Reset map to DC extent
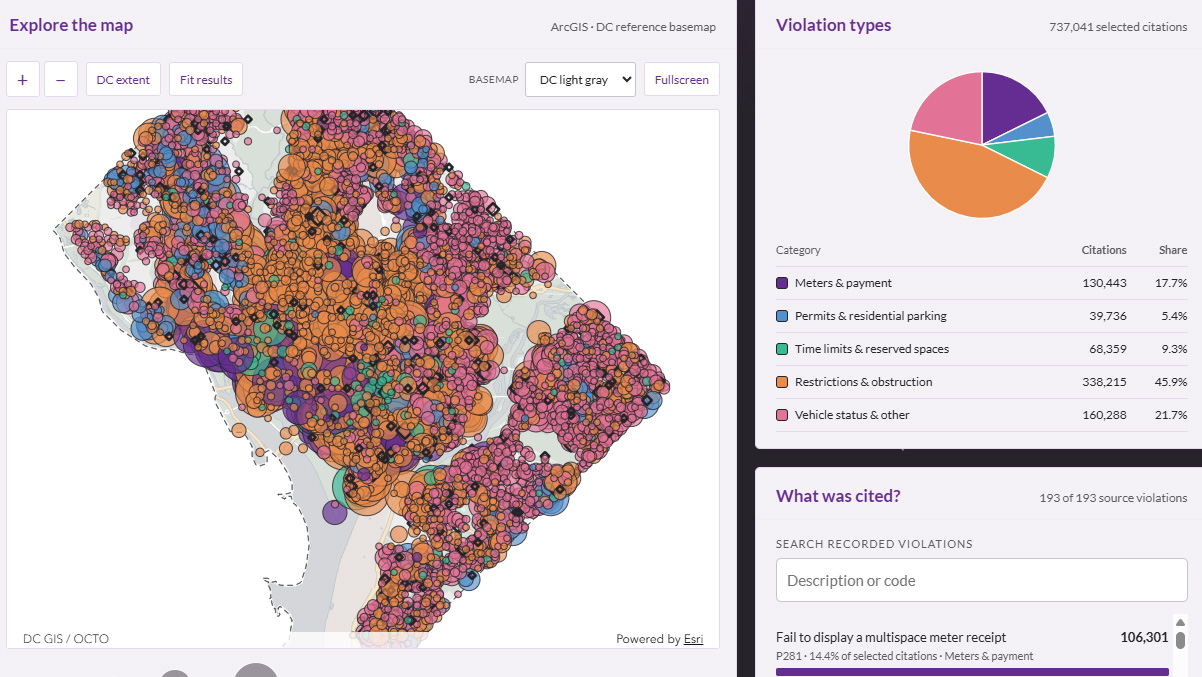The width and height of the screenshot is (1202, 677). pyautogui.click(x=124, y=79)
